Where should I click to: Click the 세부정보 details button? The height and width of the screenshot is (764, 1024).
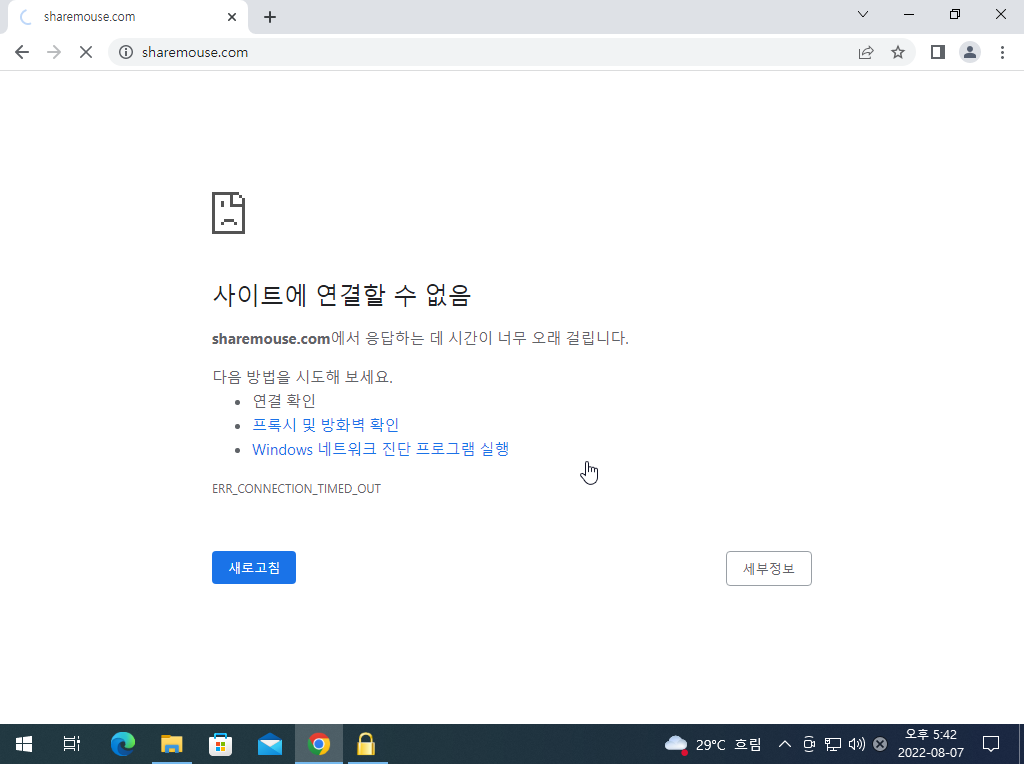pyautogui.click(x=768, y=568)
